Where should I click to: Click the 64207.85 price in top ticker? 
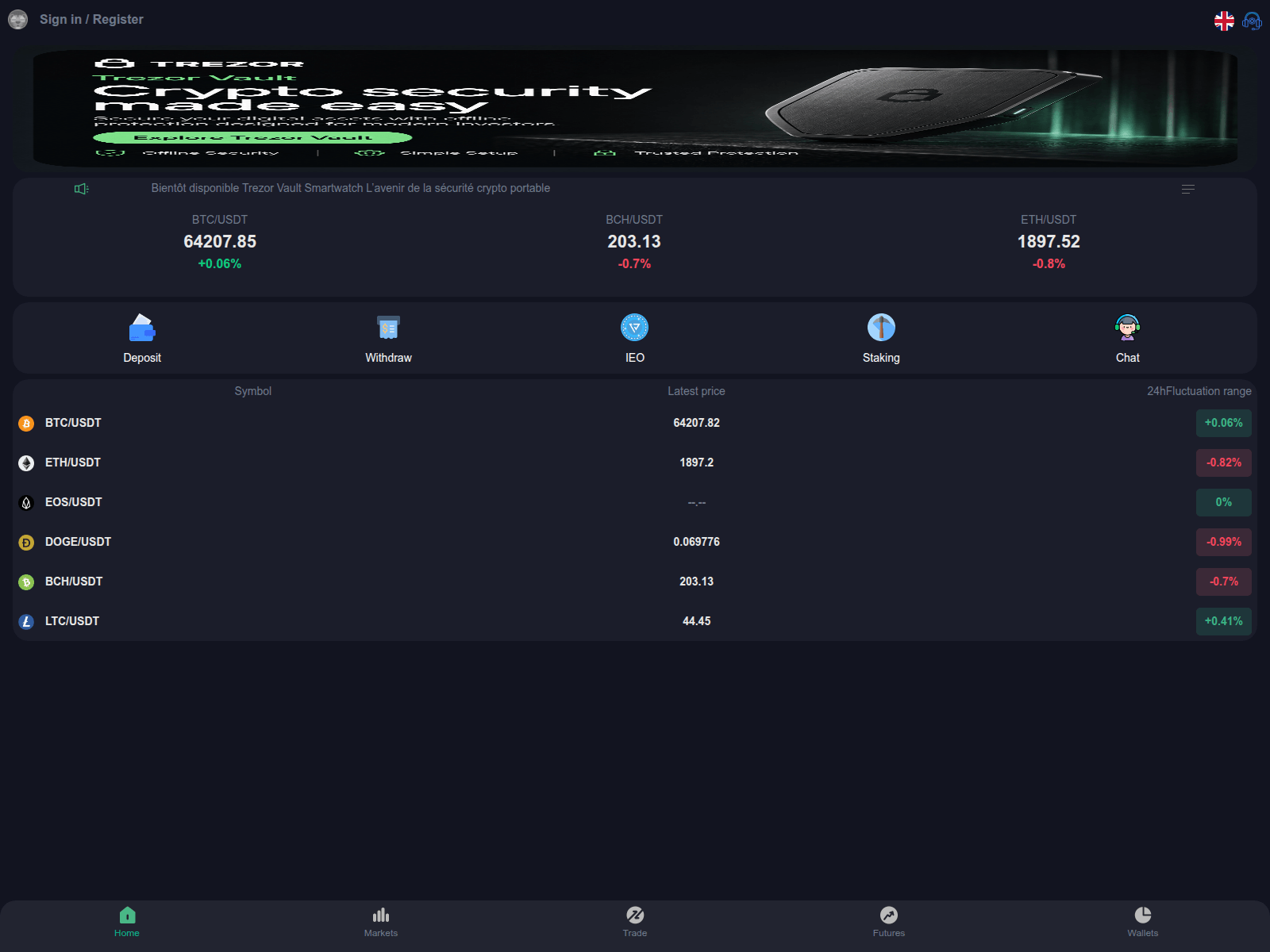click(220, 241)
